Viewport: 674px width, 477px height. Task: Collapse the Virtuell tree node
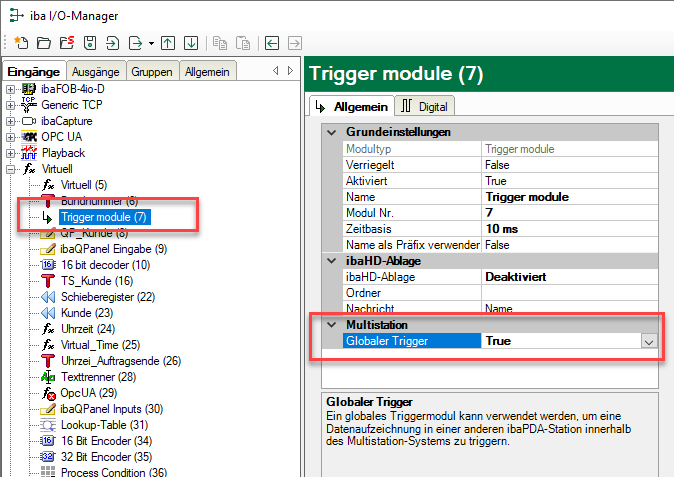point(11,169)
